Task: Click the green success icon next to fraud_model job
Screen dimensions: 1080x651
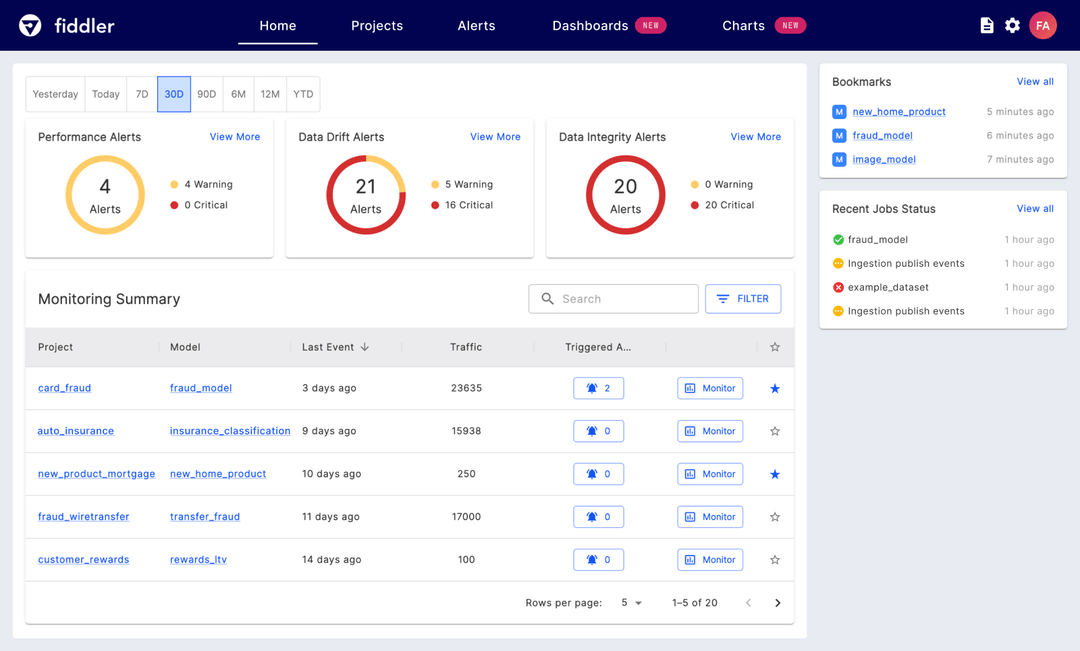Action: coord(838,239)
